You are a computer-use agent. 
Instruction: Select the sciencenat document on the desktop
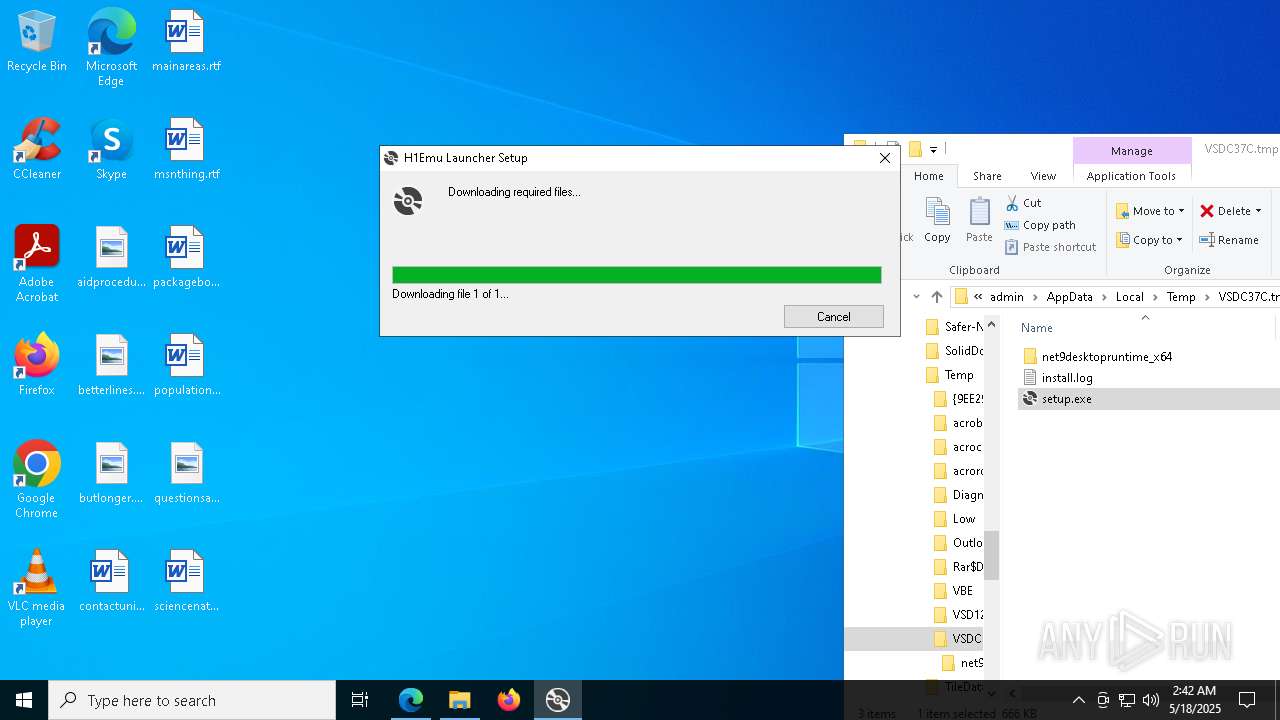(x=186, y=582)
